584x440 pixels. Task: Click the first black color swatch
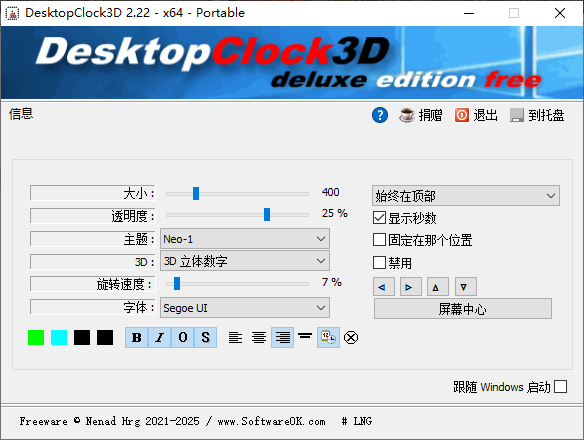(x=82, y=338)
